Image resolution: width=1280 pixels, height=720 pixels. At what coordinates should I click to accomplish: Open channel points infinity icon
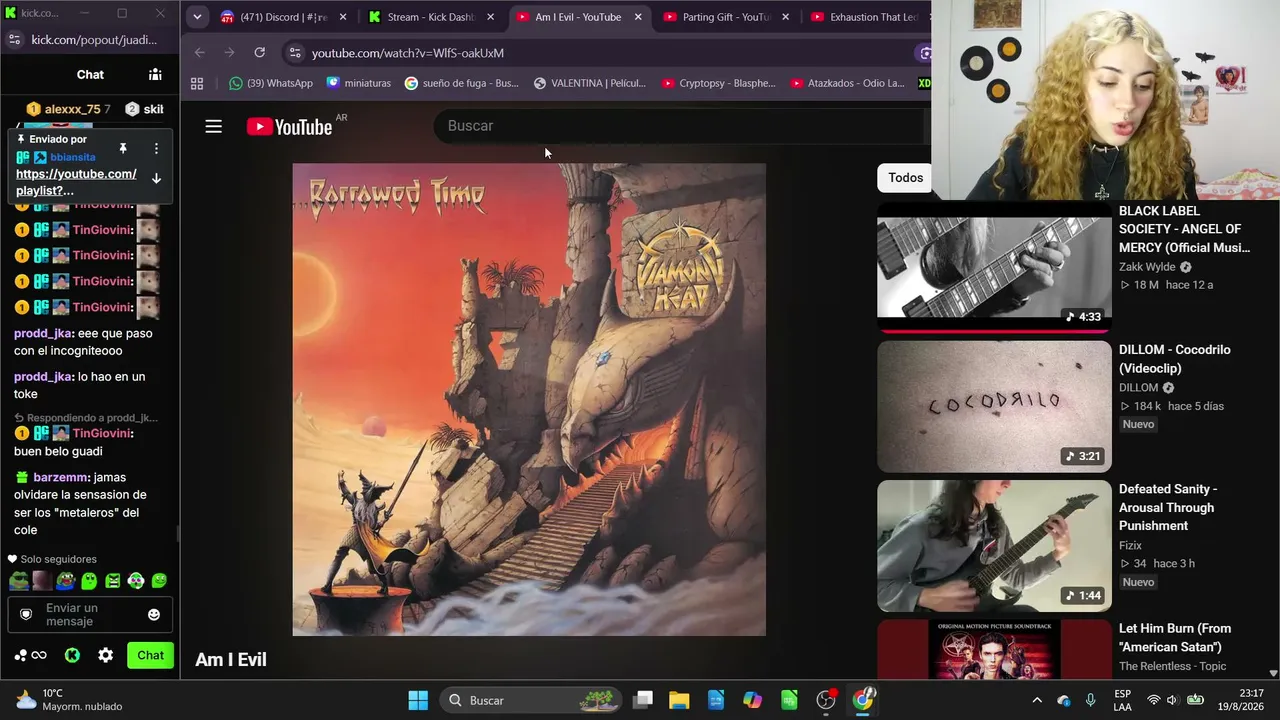[x=30, y=656]
